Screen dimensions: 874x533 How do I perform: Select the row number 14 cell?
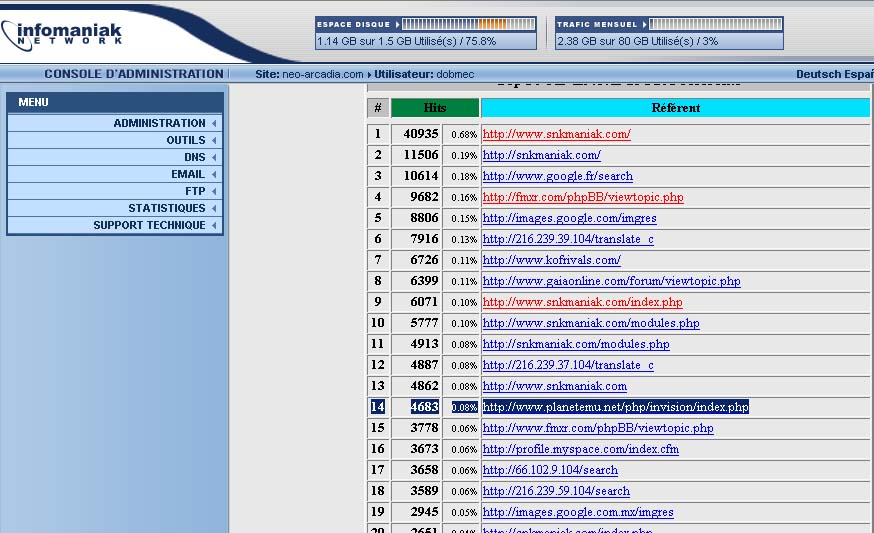tap(378, 407)
